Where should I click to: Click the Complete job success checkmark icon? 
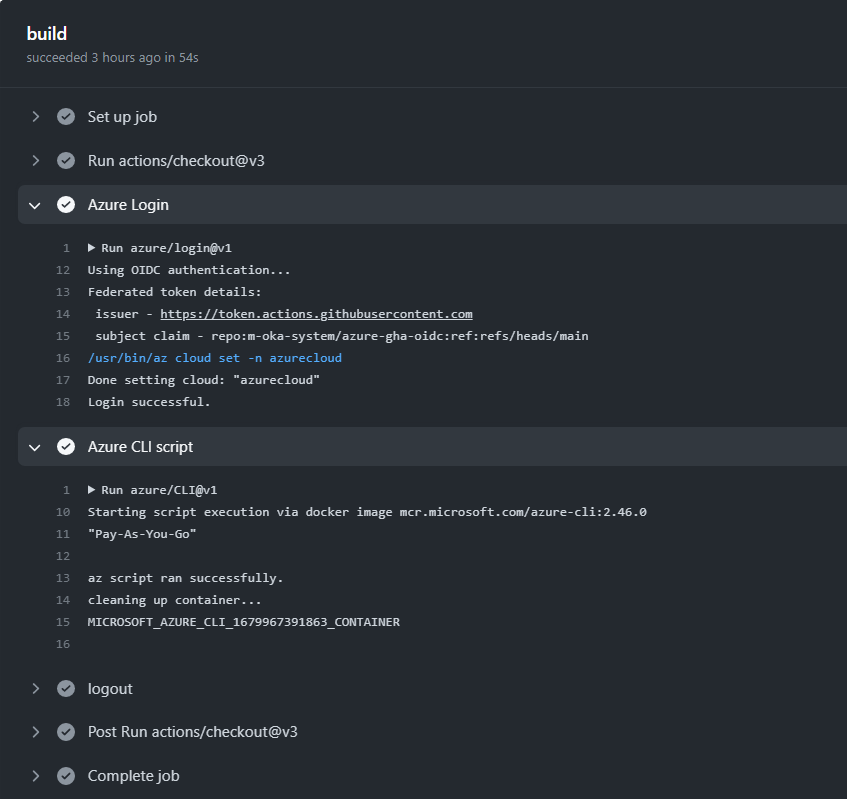pyautogui.click(x=66, y=776)
